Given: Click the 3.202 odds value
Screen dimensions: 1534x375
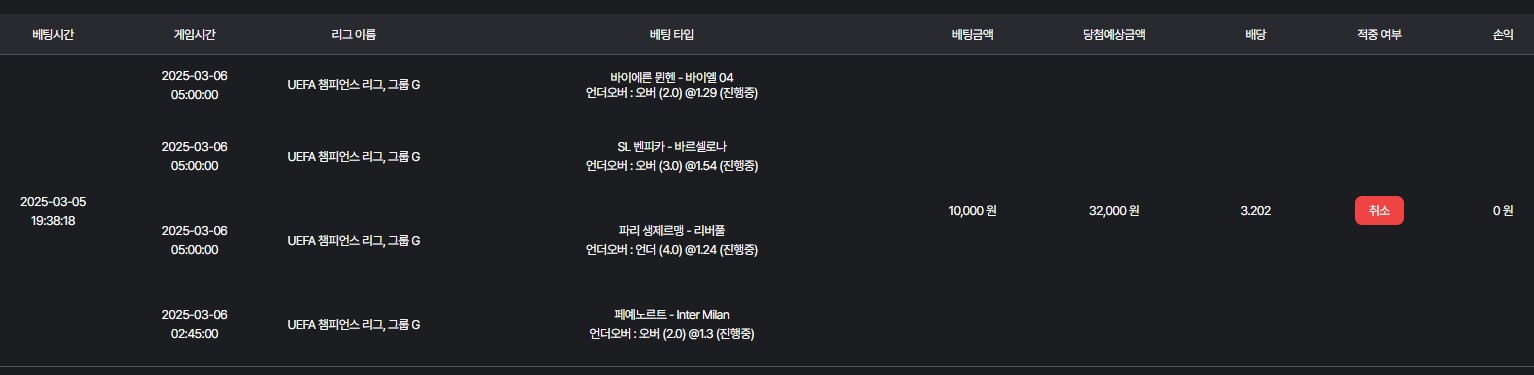Looking at the screenshot, I should coord(1255,211).
